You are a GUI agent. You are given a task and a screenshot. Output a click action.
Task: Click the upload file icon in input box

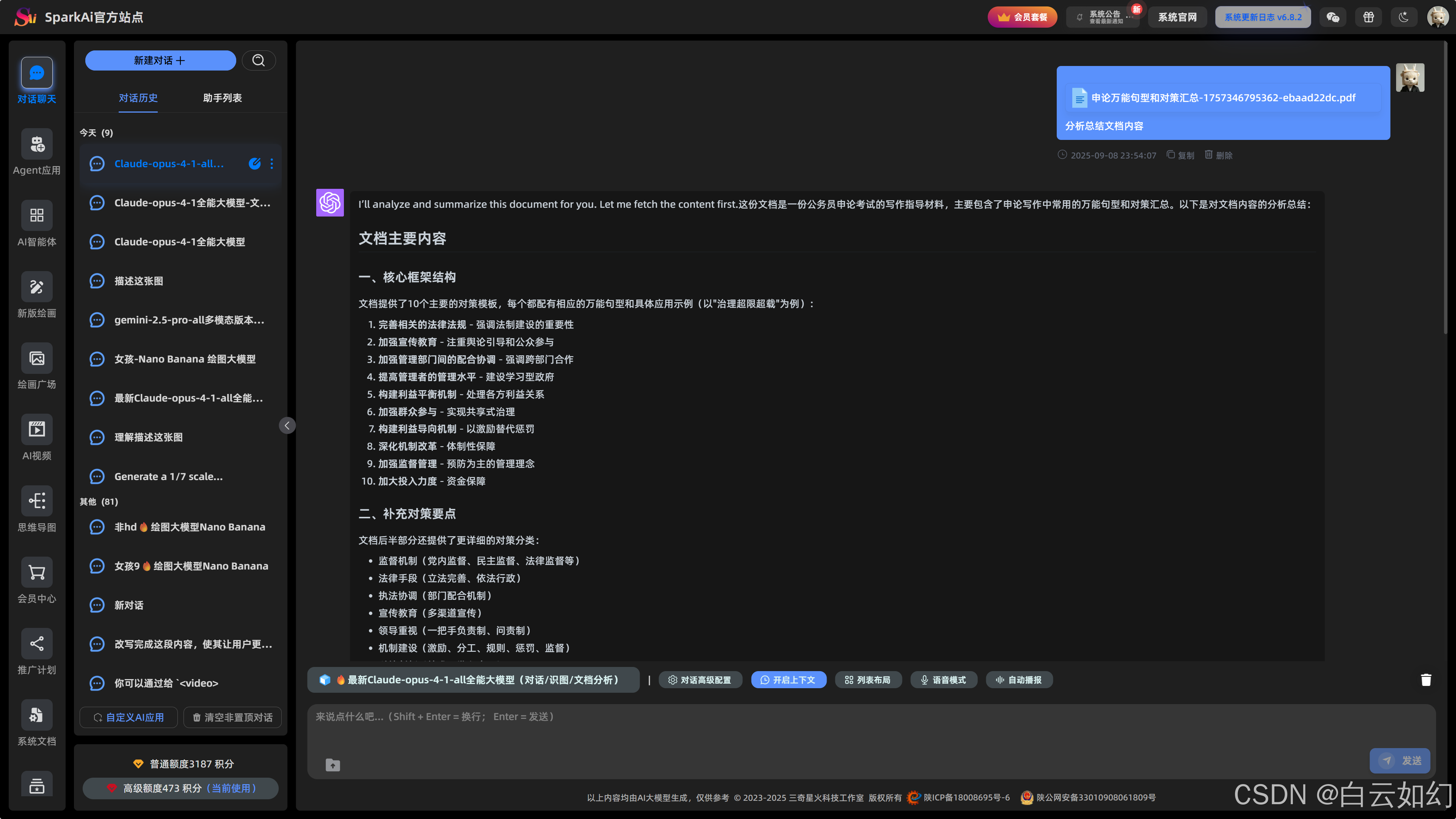pos(333,765)
